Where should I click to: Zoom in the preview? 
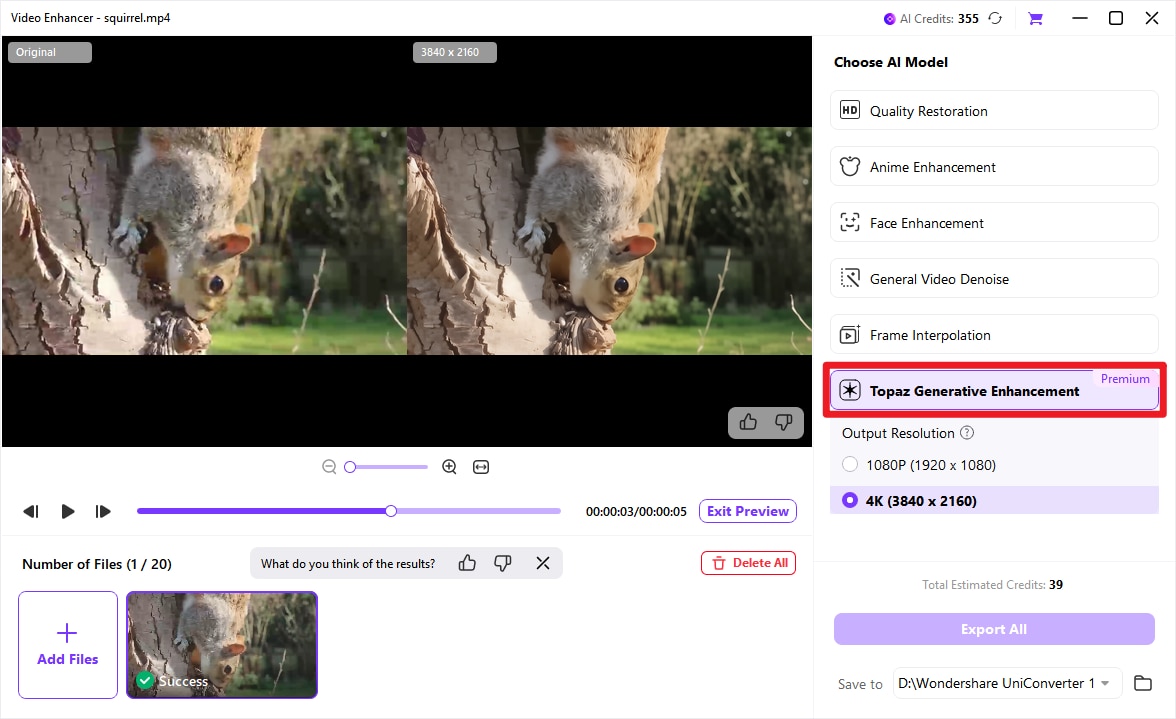449,467
